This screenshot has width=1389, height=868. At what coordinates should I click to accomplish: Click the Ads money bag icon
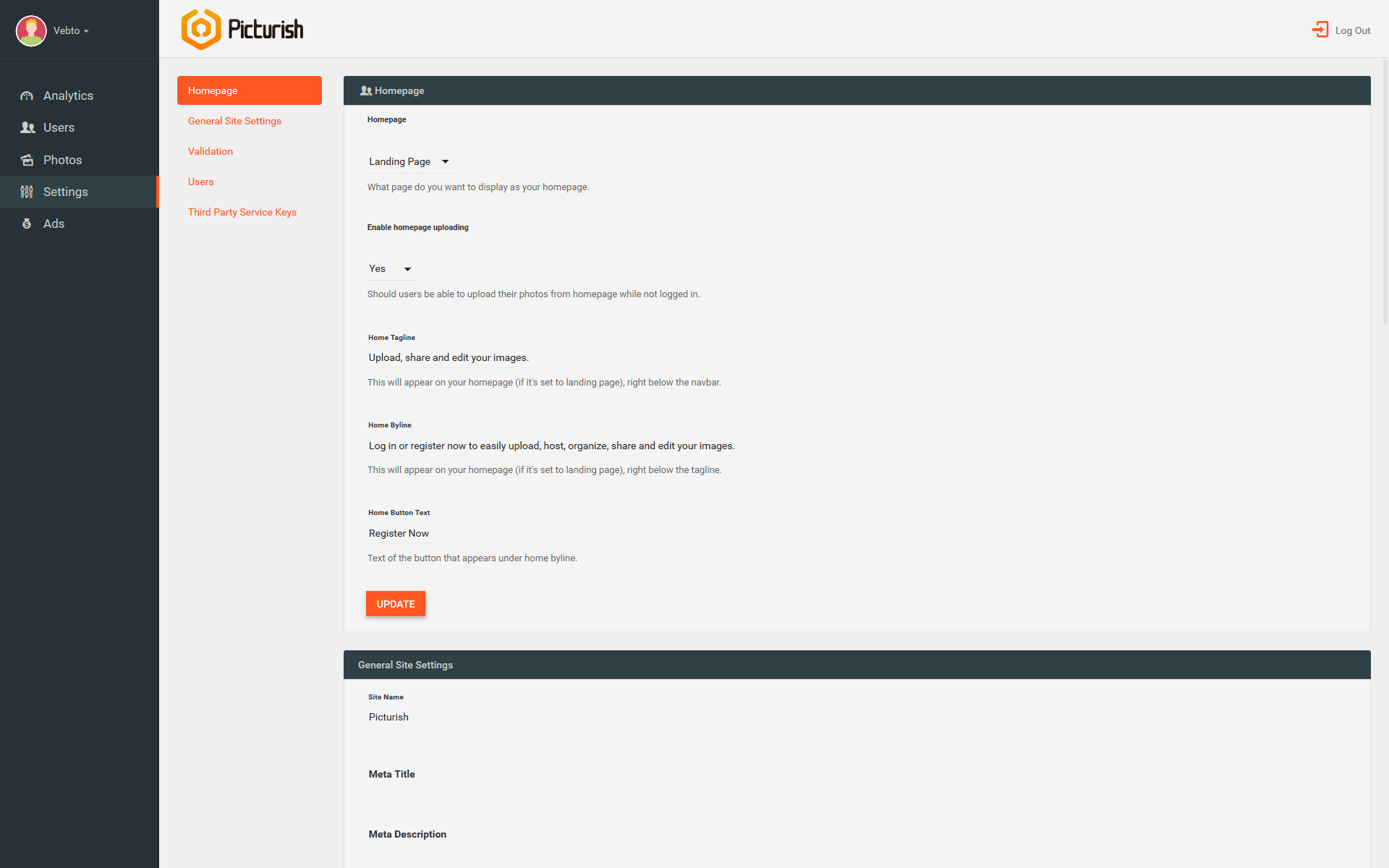27,224
